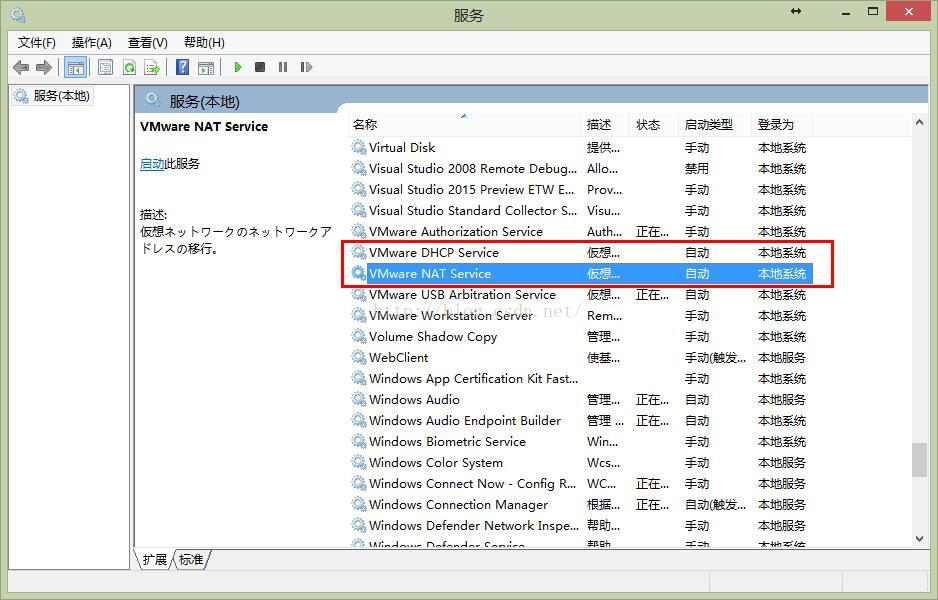
Task: Click the gear icon of Volume Shadow Copy
Action: pyautogui.click(x=358, y=336)
